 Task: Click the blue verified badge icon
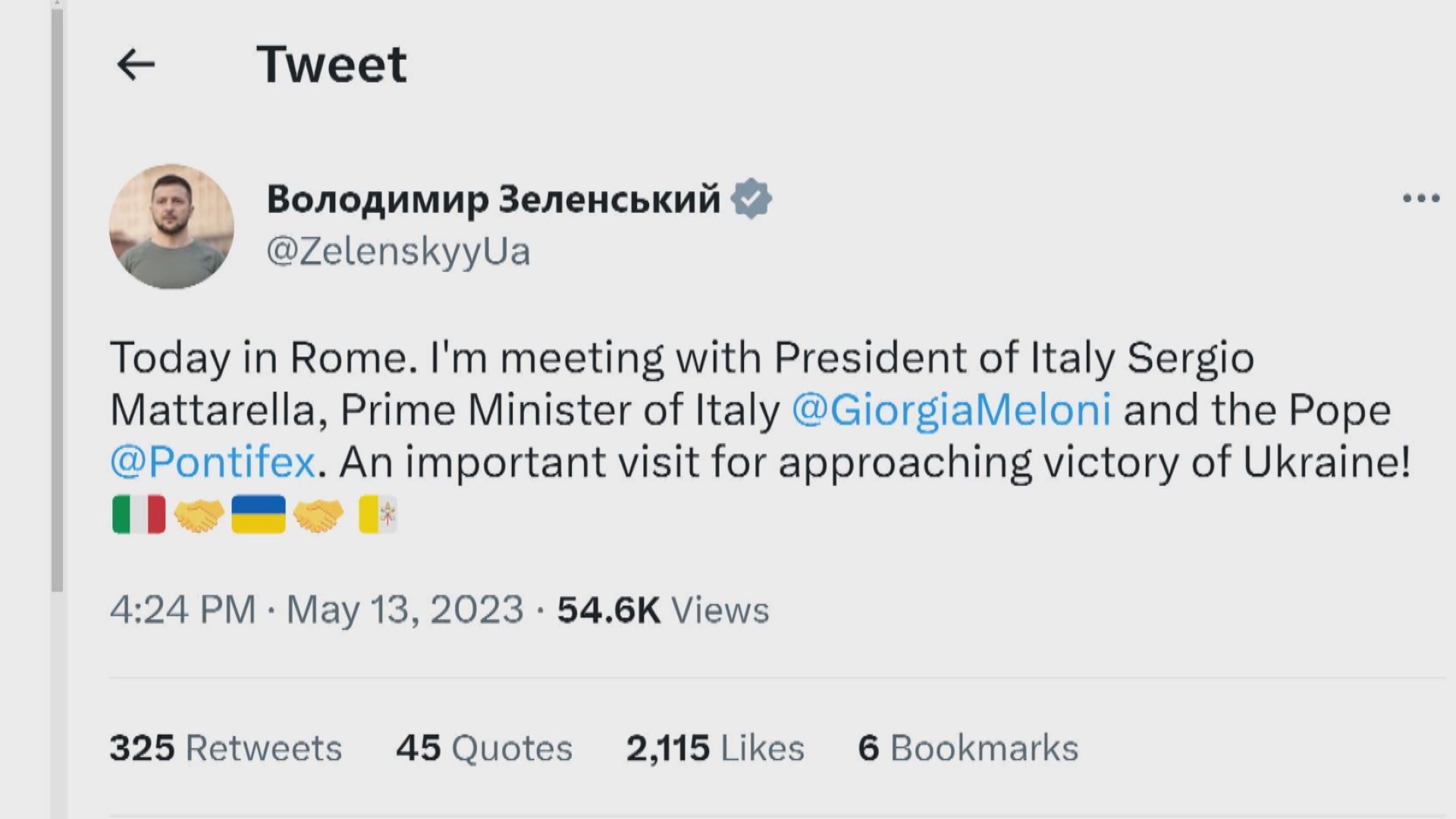pos(751,199)
